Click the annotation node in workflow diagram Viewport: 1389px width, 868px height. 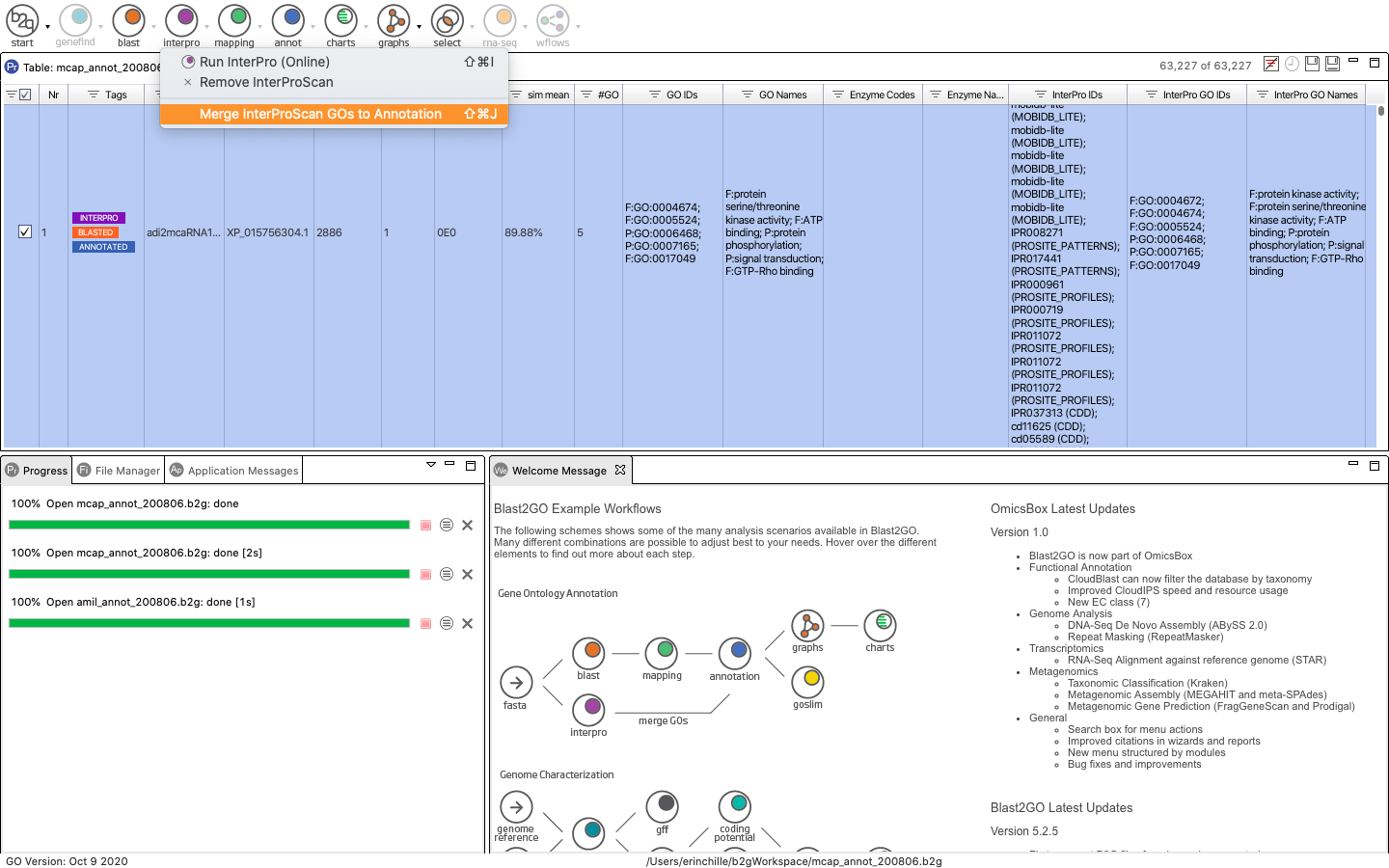click(734, 654)
